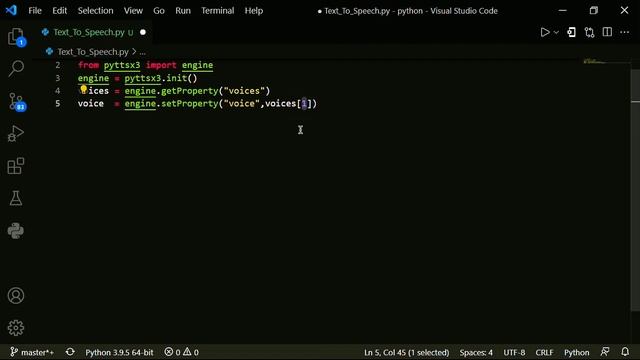Open the Go menu

pos(159,11)
